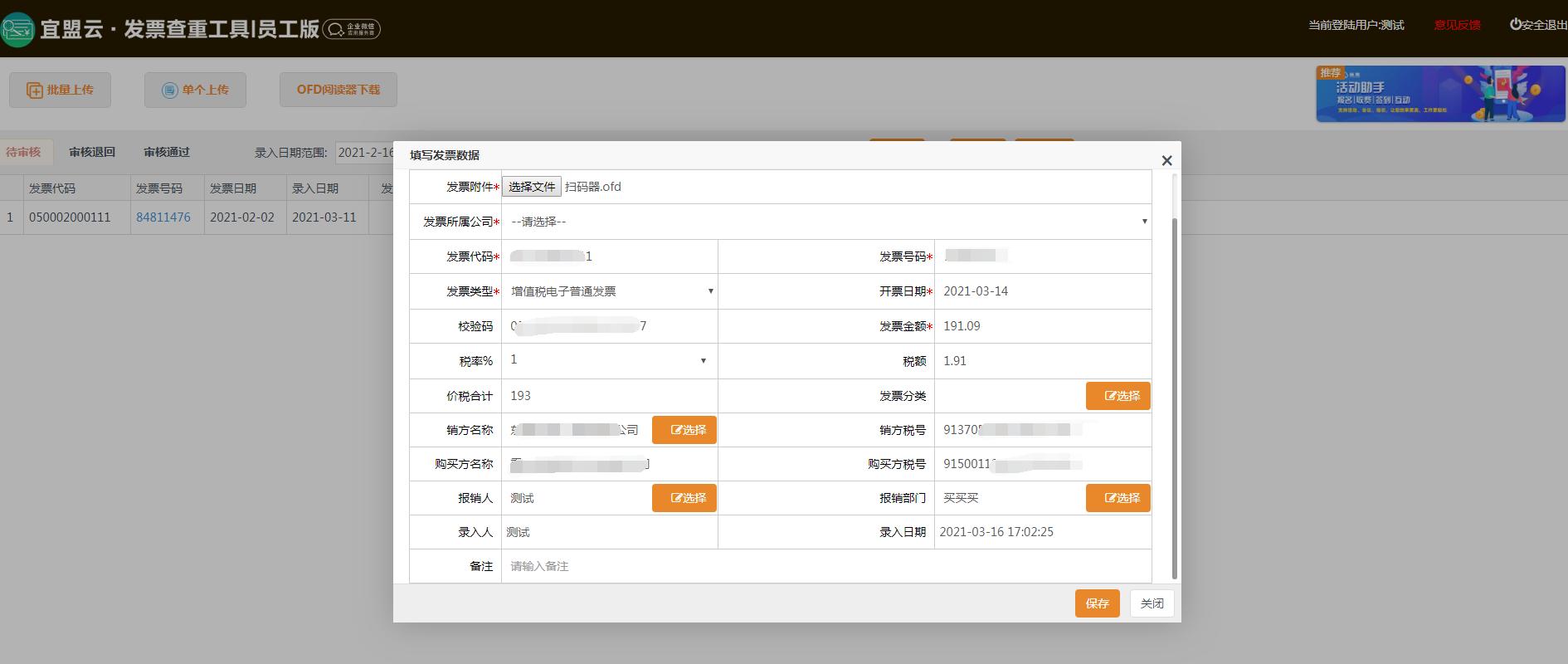Open the OFD阅读器下载 download button

point(338,90)
